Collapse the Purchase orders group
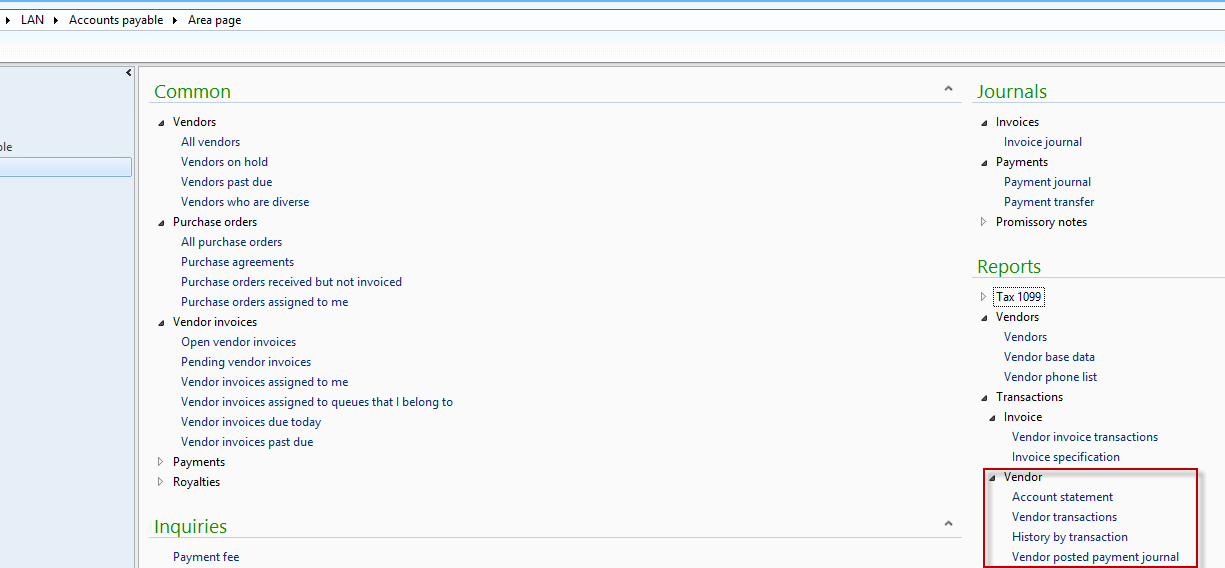Image resolution: width=1225 pixels, height=568 pixels. (160, 222)
